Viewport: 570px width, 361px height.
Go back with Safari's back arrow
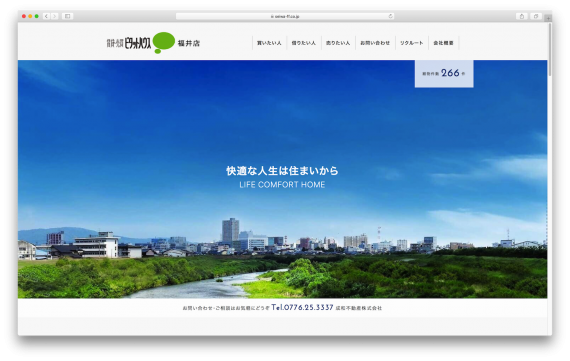pyautogui.click(x=46, y=16)
